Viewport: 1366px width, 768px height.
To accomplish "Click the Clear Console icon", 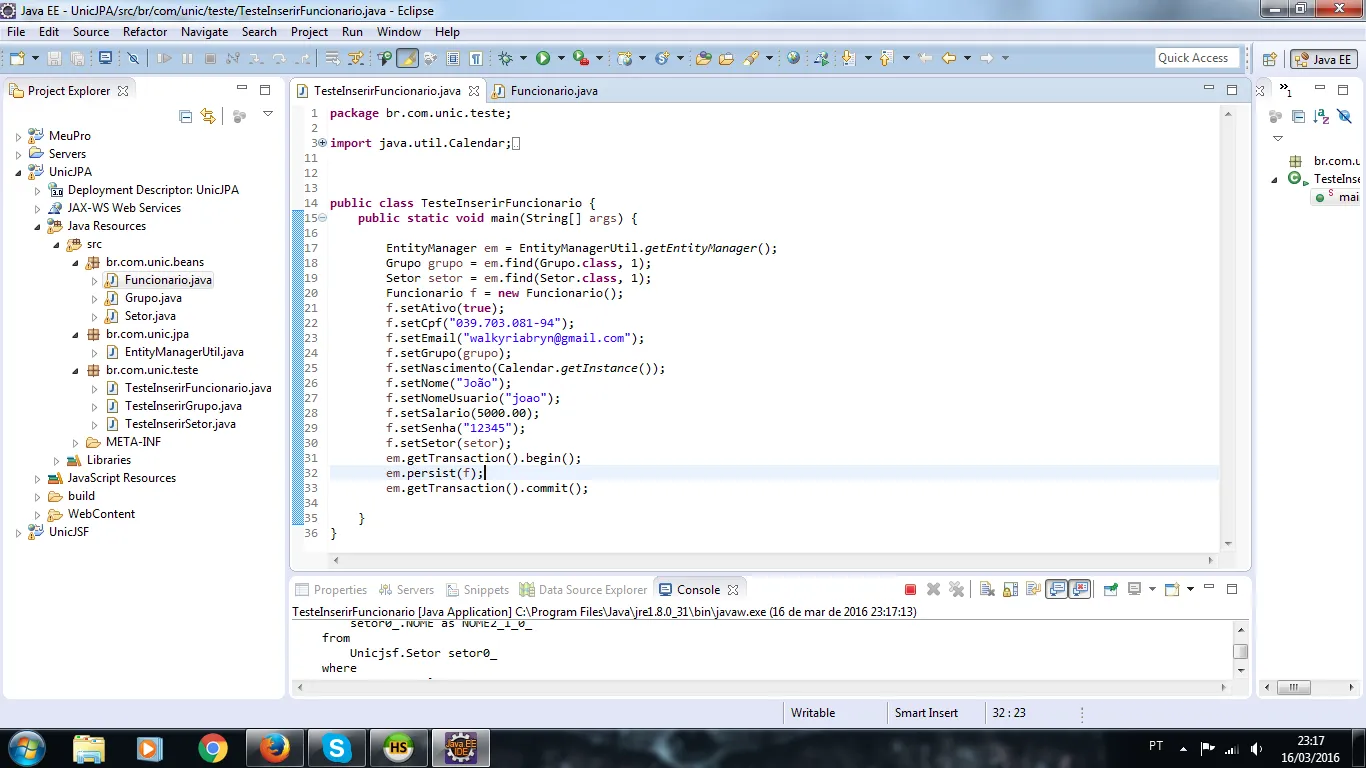I will [x=986, y=590].
